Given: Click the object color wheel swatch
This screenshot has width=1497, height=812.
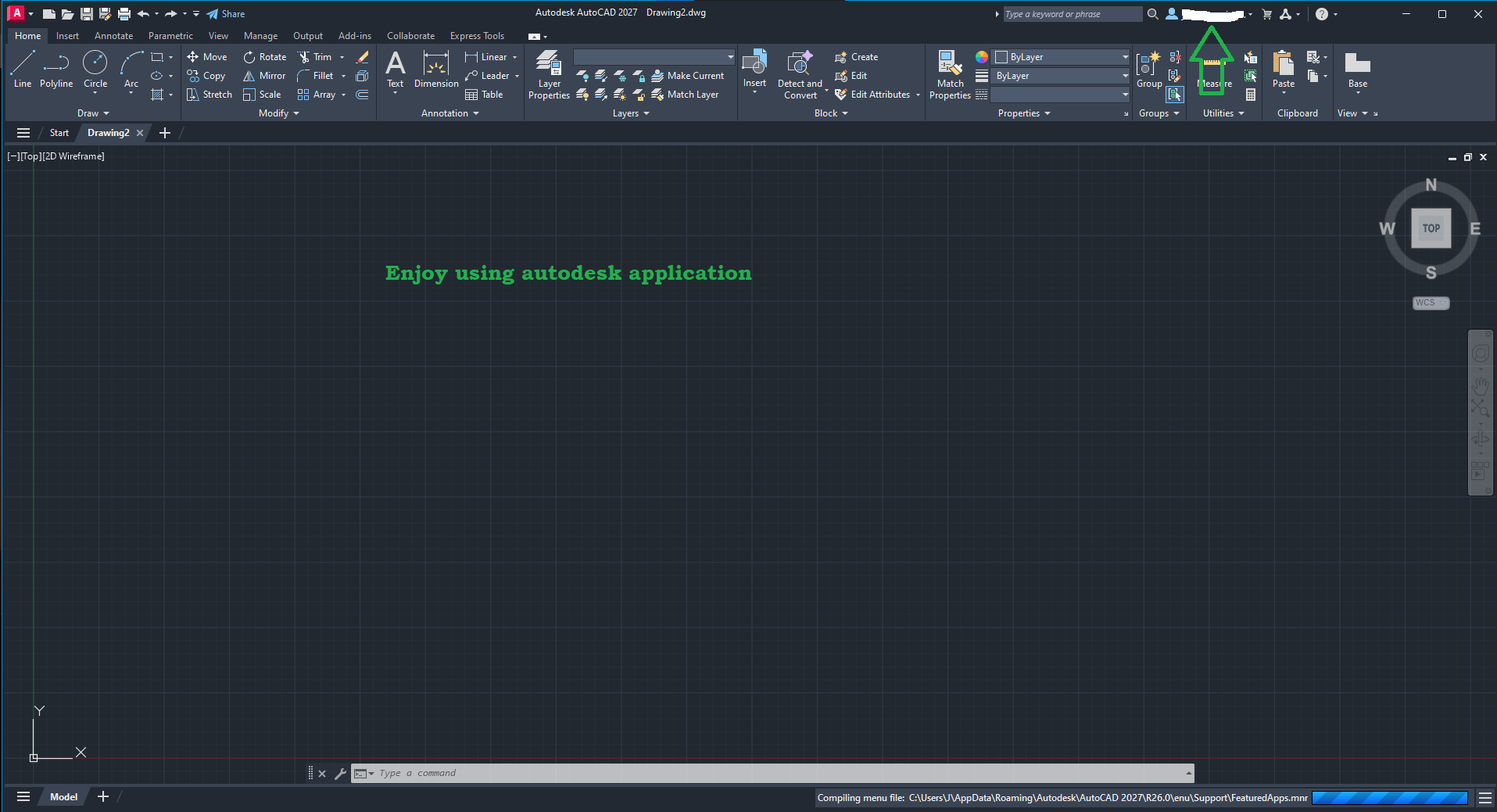Looking at the screenshot, I should pos(982,57).
